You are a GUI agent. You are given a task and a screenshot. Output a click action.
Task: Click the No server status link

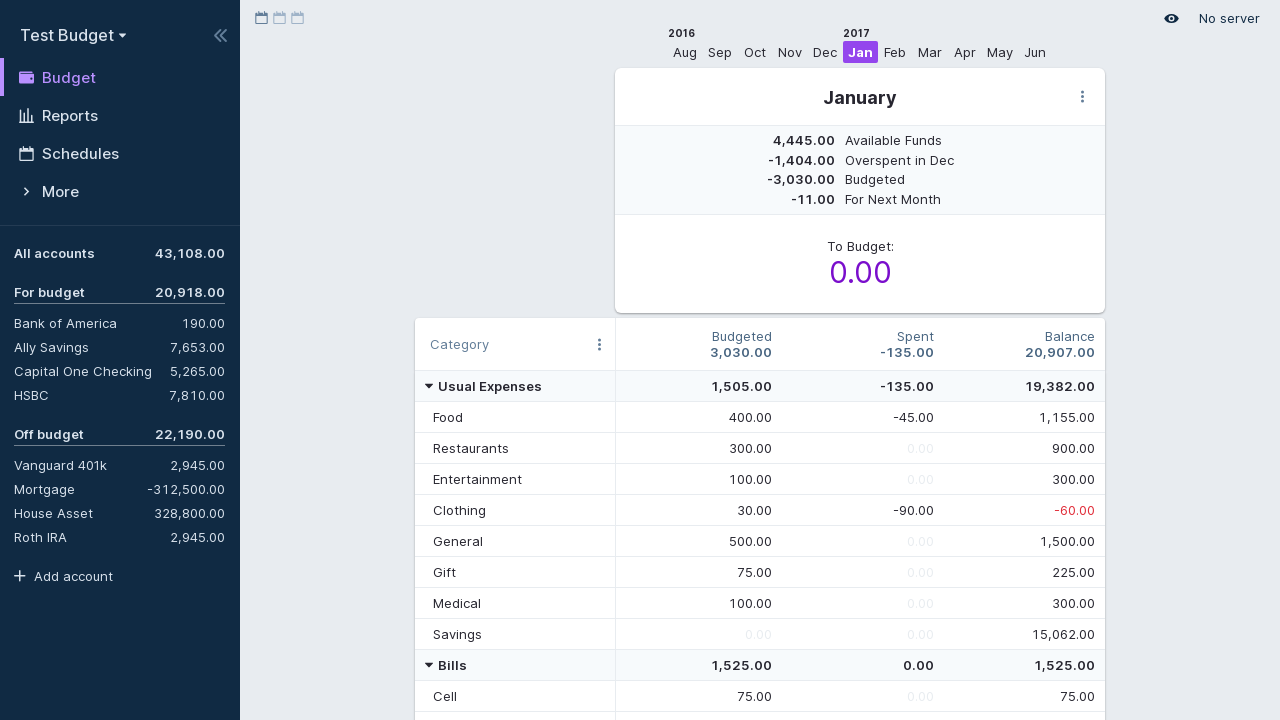1228,18
